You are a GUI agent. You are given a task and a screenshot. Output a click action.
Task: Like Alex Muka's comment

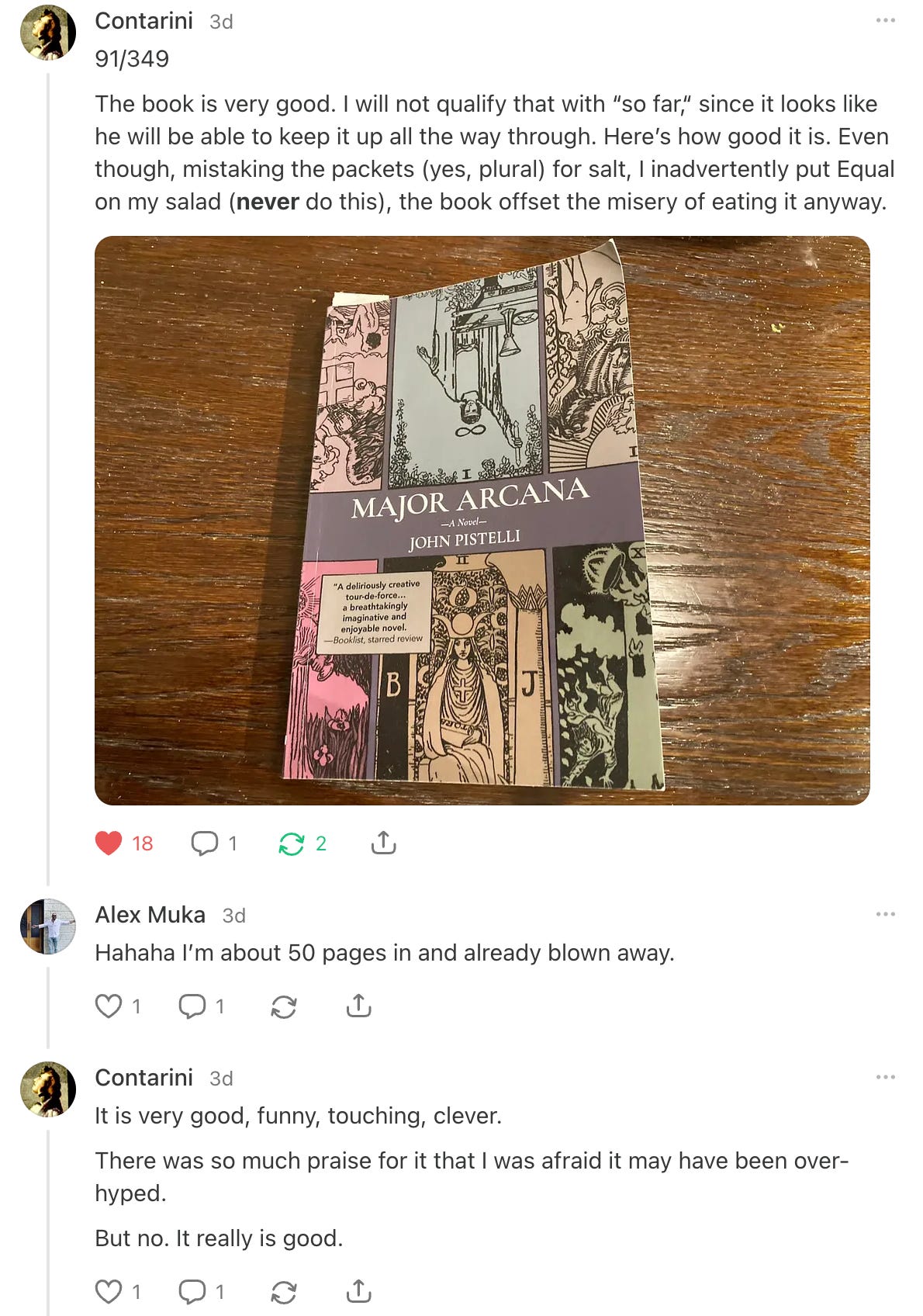coord(109,1006)
